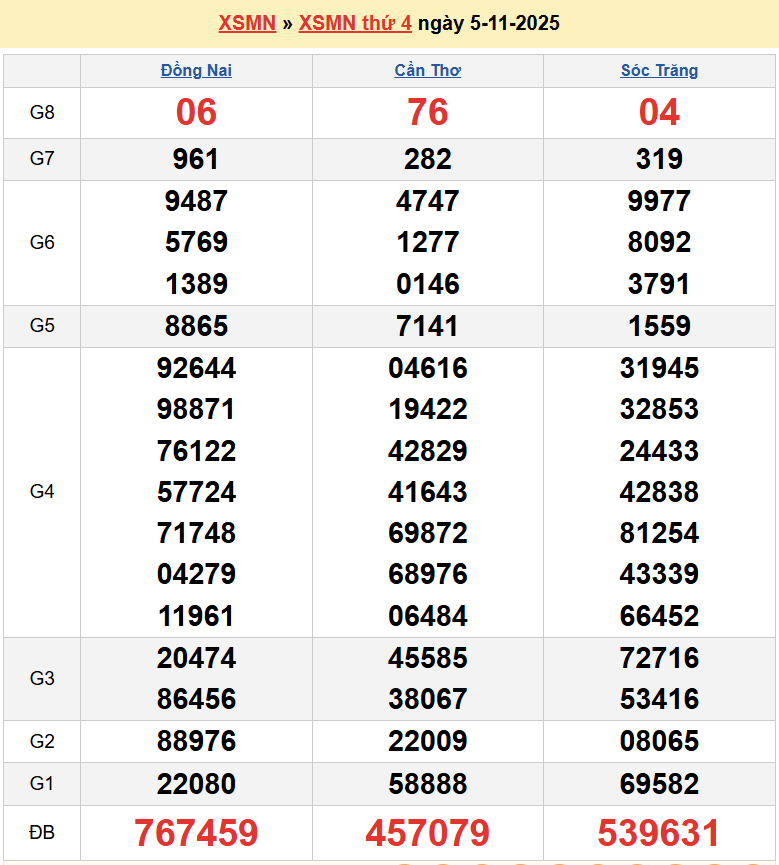Image resolution: width=779 pixels, height=865 pixels.
Task: Click Cần Thơ G8 number 76
Action: coord(428,113)
